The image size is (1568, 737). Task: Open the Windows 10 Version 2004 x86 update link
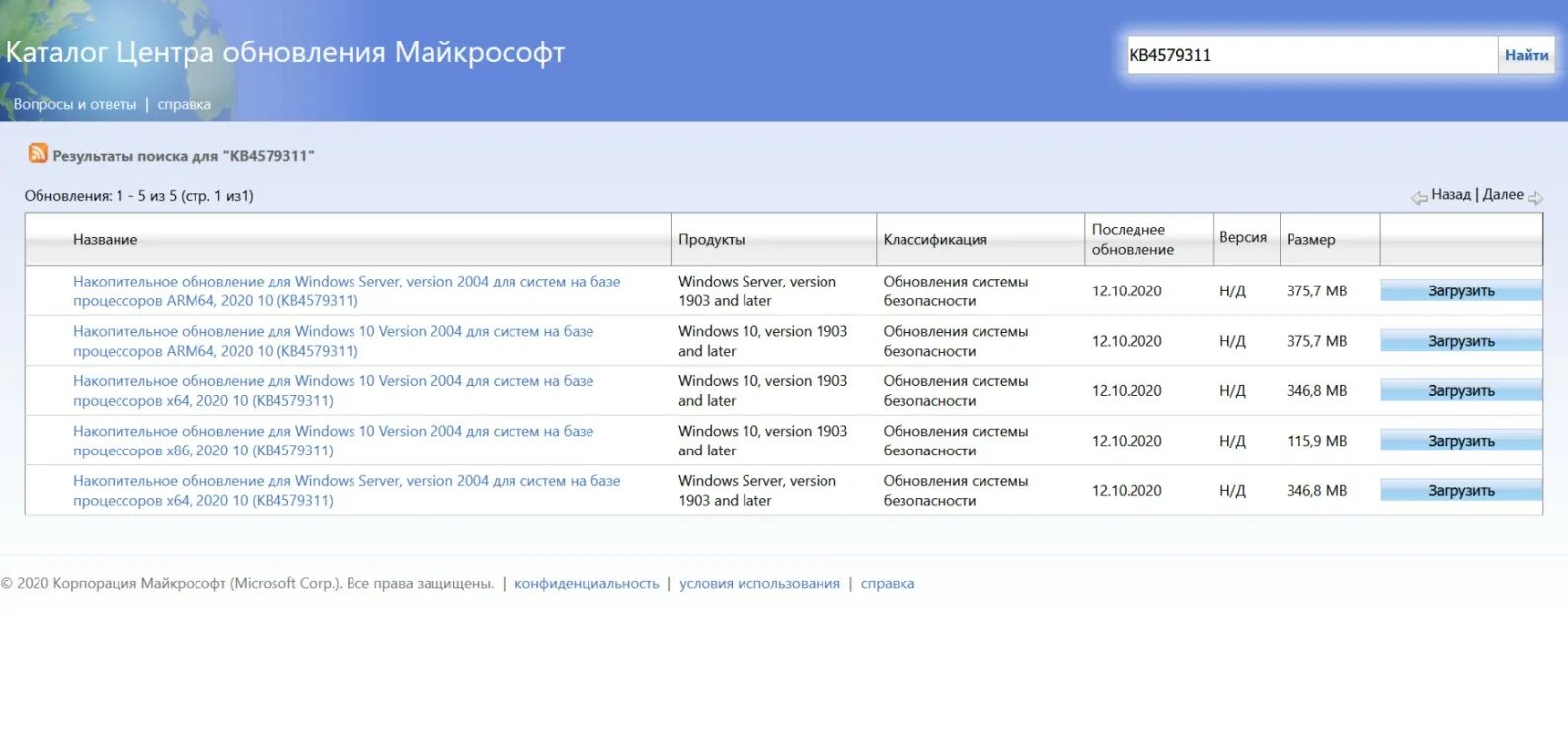point(333,441)
